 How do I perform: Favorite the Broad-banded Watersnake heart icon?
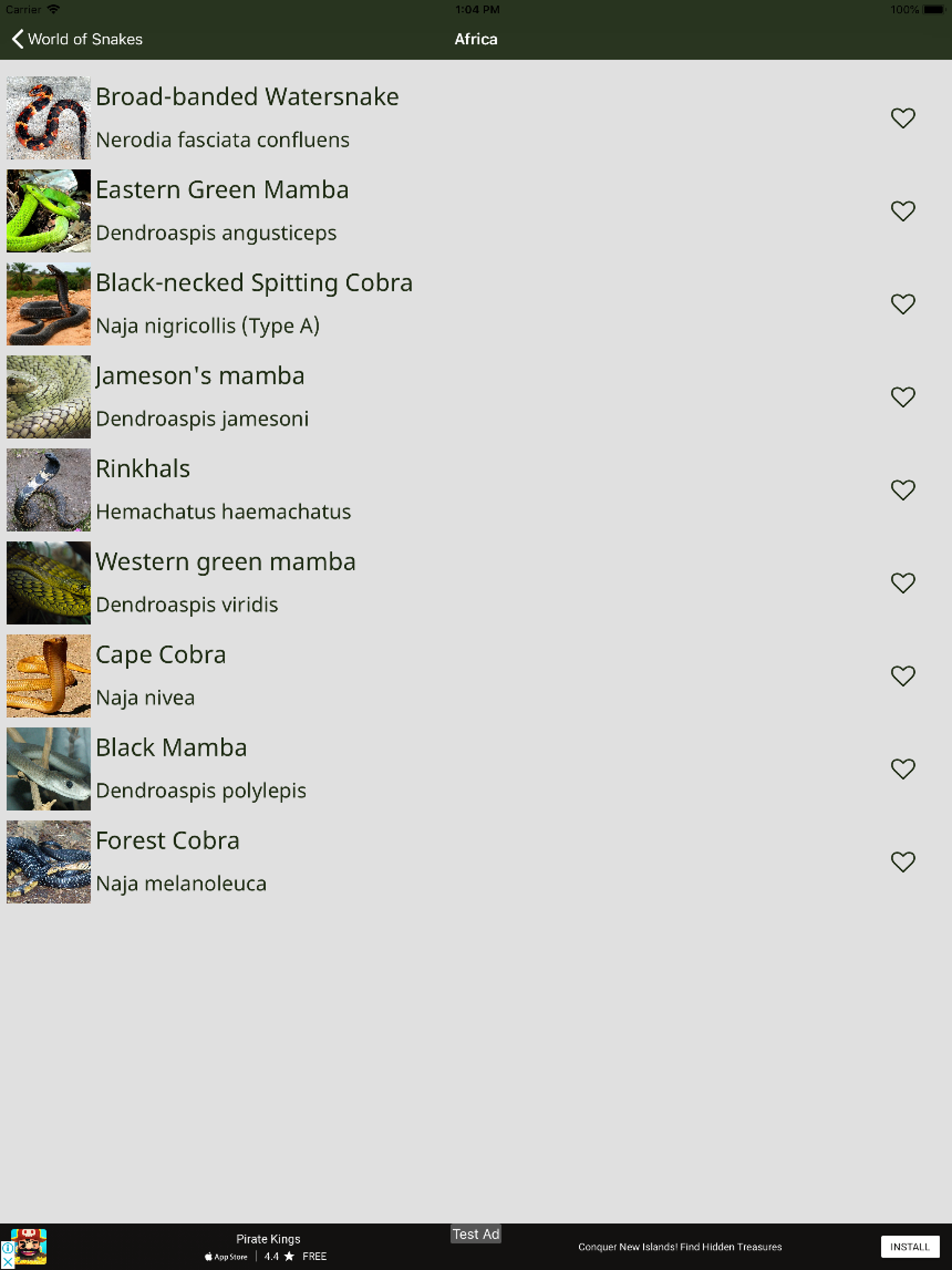(x=903, y=118)
